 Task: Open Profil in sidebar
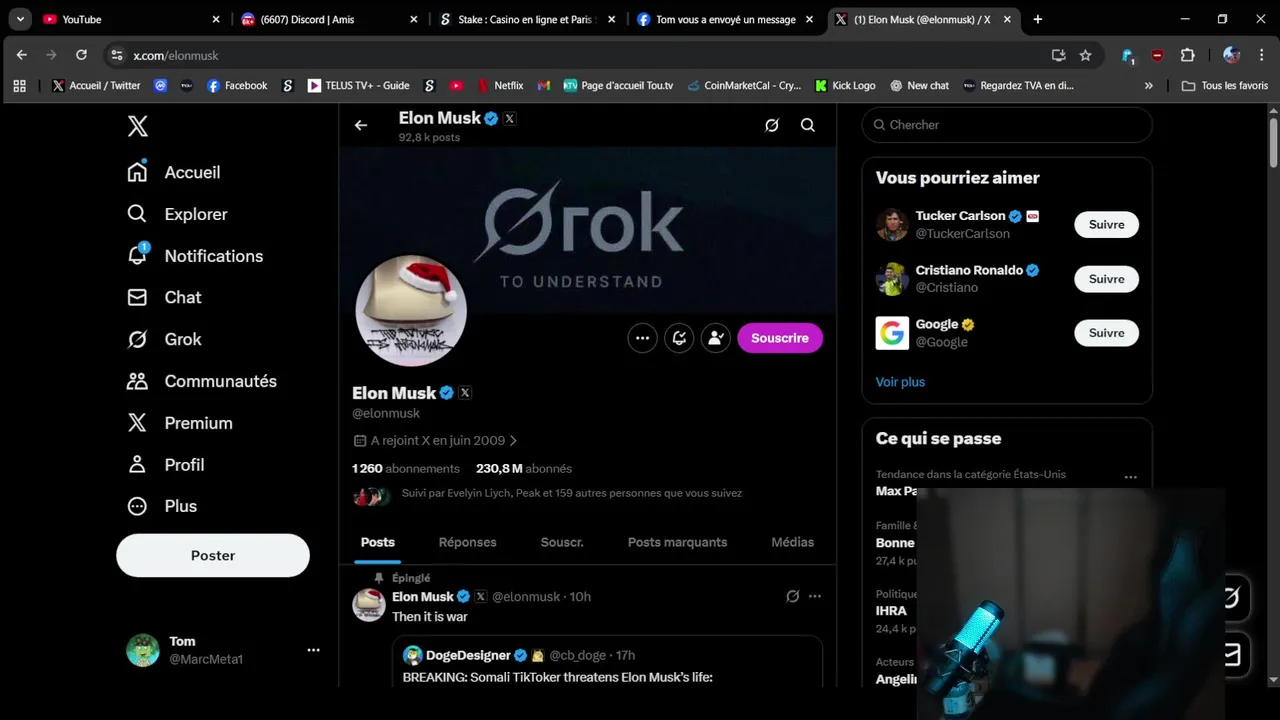click(x=166, y=465)
